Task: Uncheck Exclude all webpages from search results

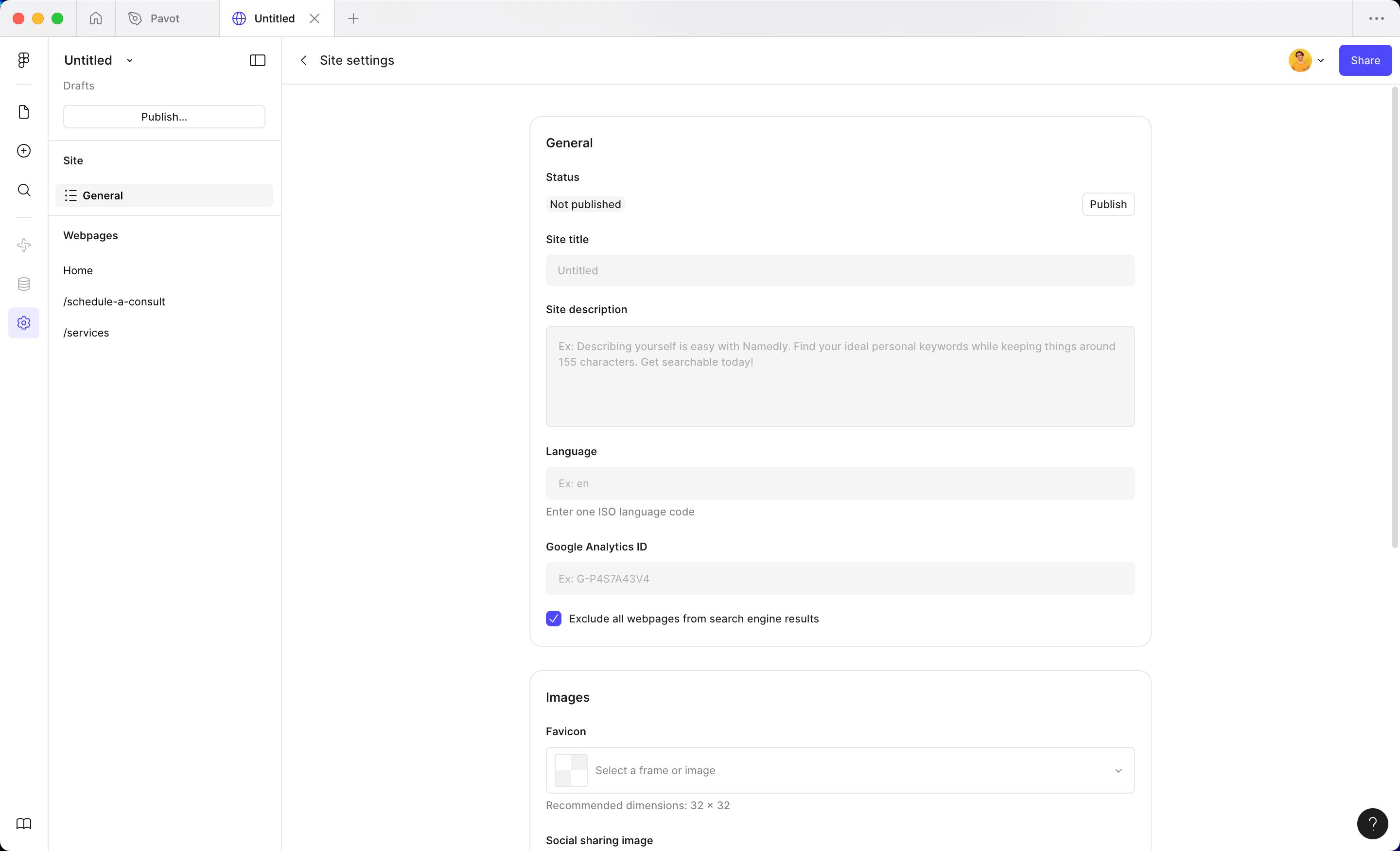Action: coord(553,619)
